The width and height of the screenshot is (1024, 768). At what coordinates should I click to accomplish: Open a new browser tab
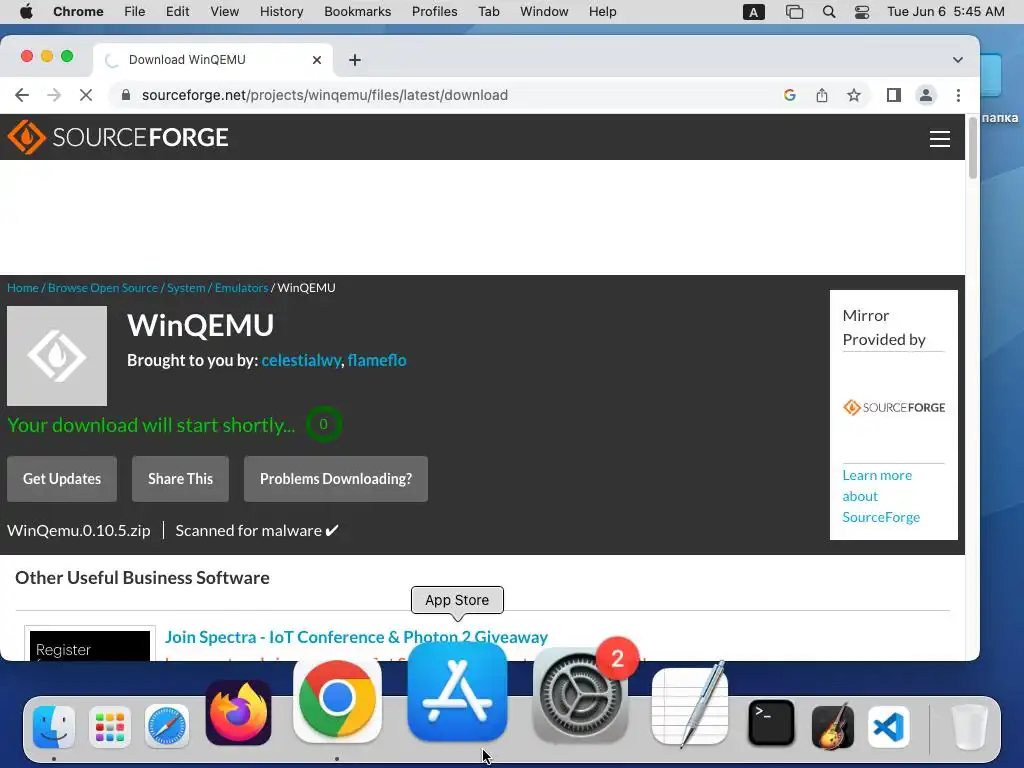355,60
